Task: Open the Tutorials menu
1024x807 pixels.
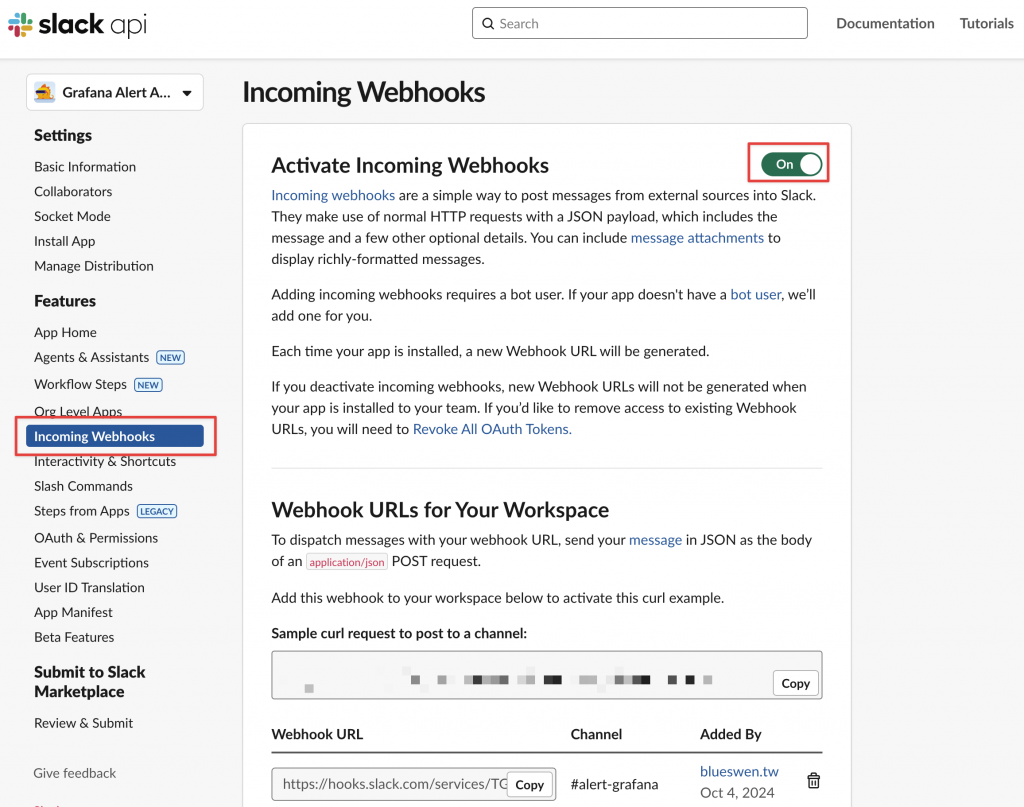Action: tap(986, 24)
